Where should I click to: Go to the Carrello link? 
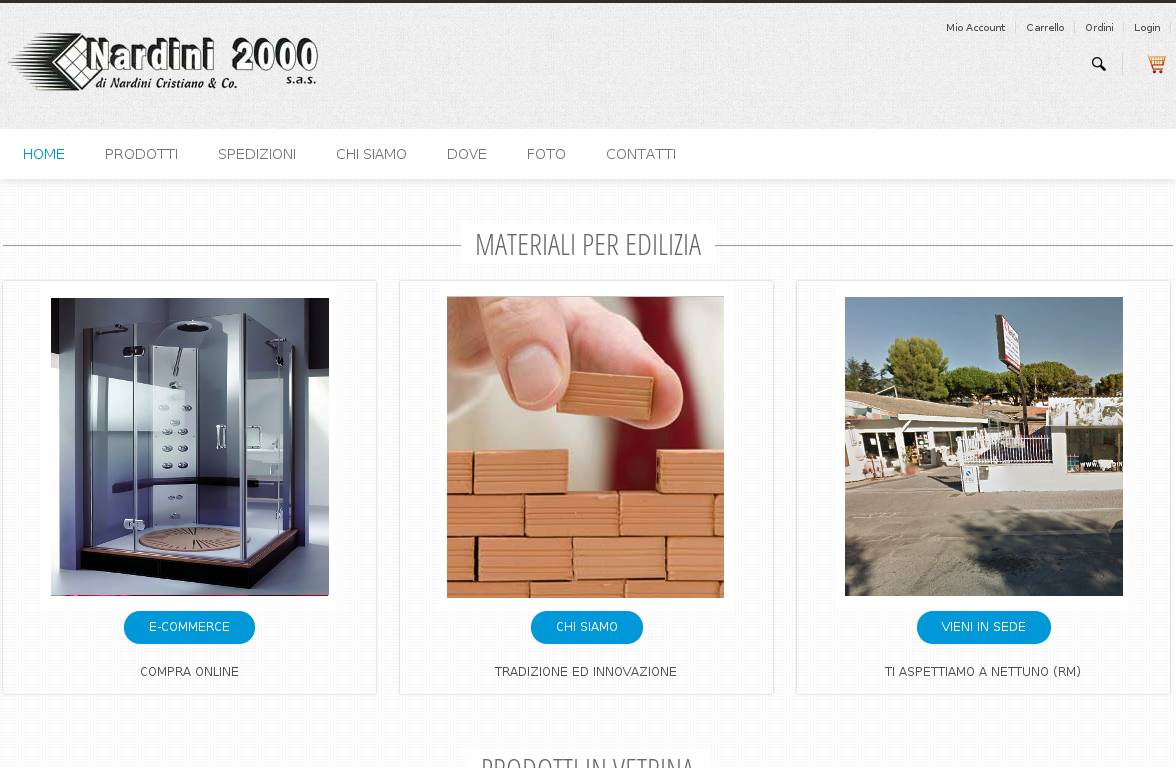[1045, 28]
